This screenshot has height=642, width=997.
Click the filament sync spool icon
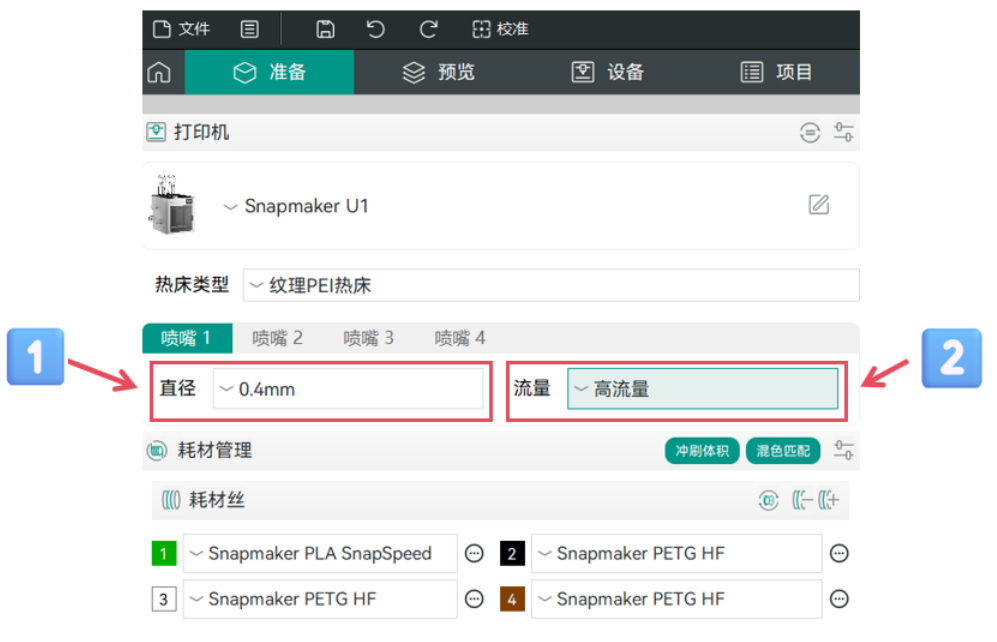click(x=769, y=501)
